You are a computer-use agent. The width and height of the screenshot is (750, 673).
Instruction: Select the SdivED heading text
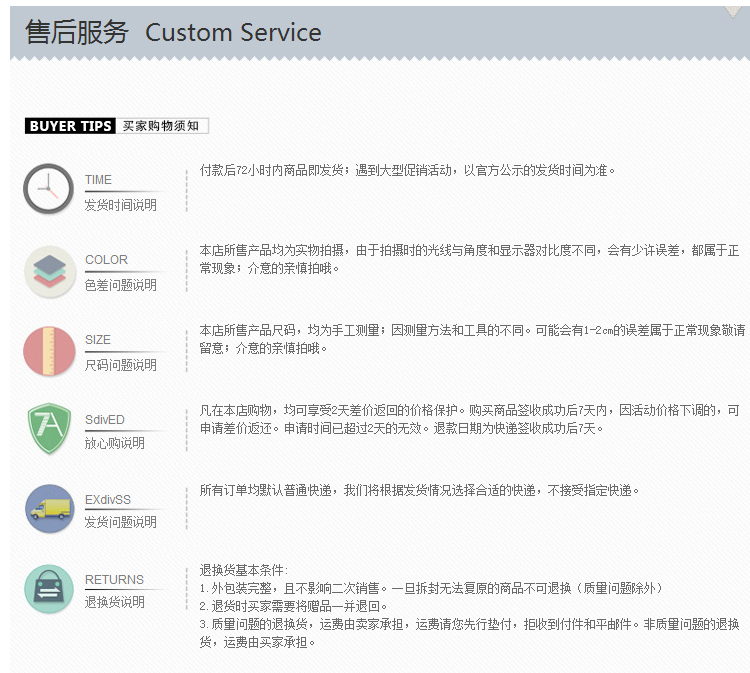point(105,420)
